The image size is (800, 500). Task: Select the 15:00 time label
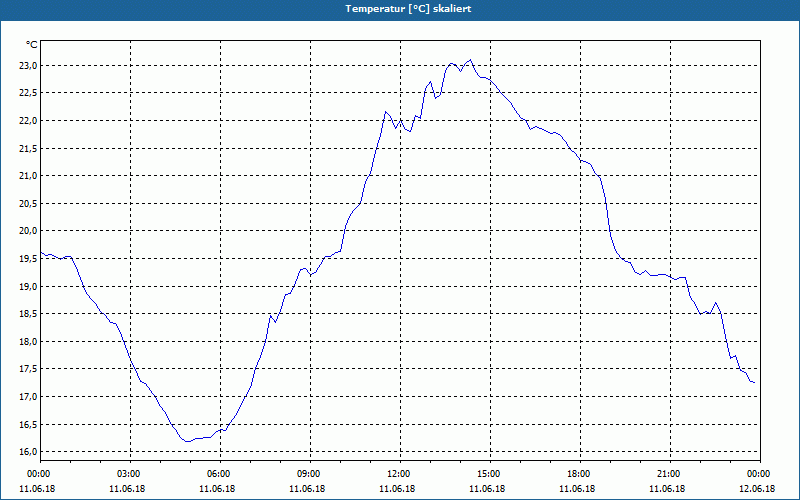[490, 474]
